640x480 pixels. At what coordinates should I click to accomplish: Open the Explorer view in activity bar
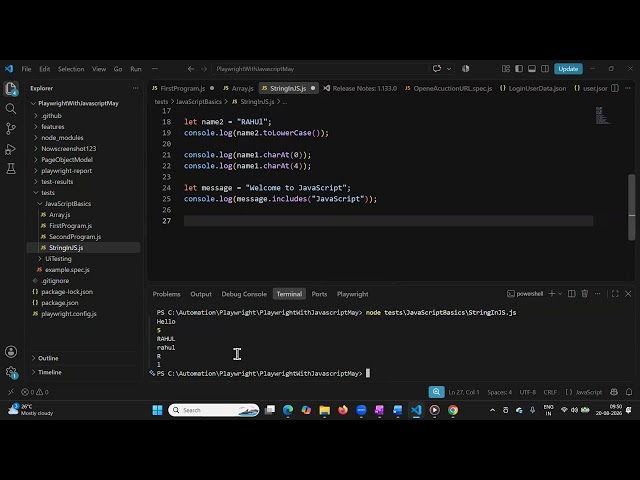coord(11,89)
